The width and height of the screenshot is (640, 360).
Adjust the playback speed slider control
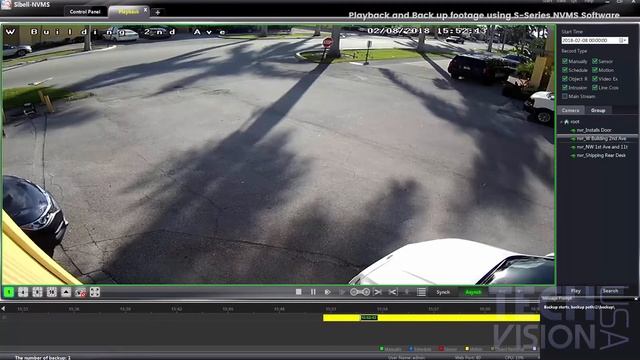tap(360, 292)
